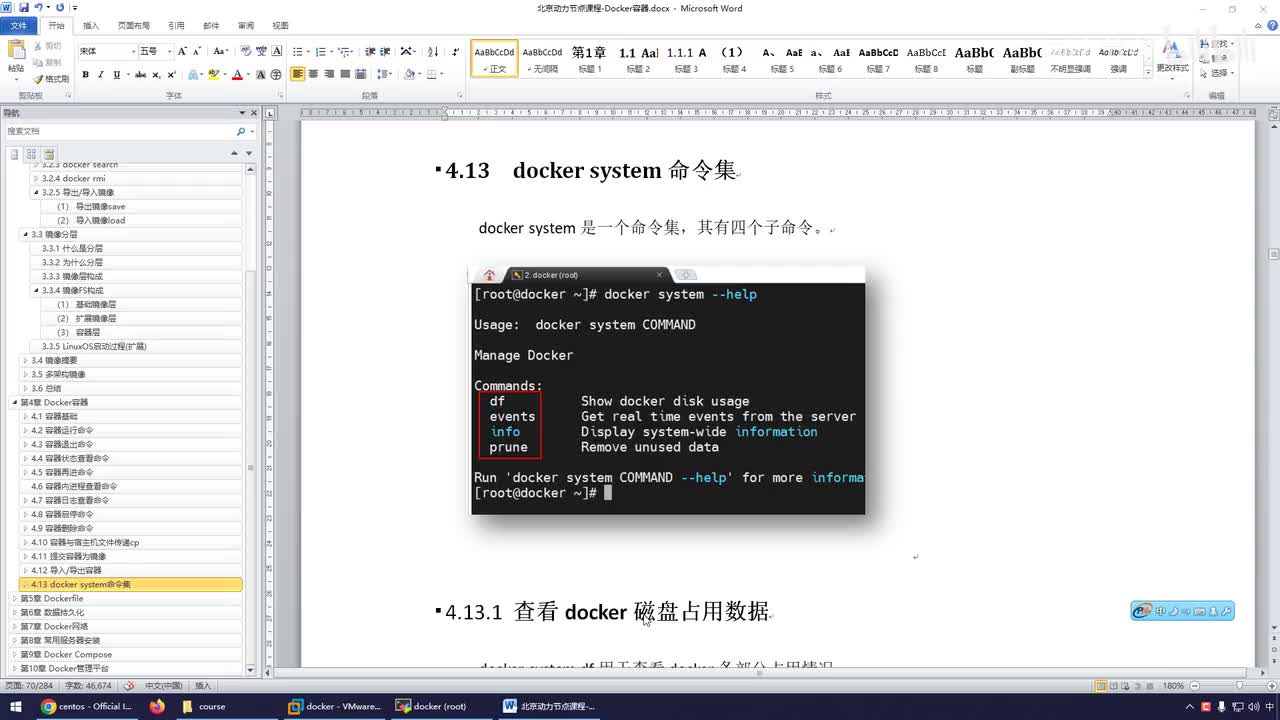Toggle character shading button
This screenshot has height=720, width=1280.
click(261, 75)
